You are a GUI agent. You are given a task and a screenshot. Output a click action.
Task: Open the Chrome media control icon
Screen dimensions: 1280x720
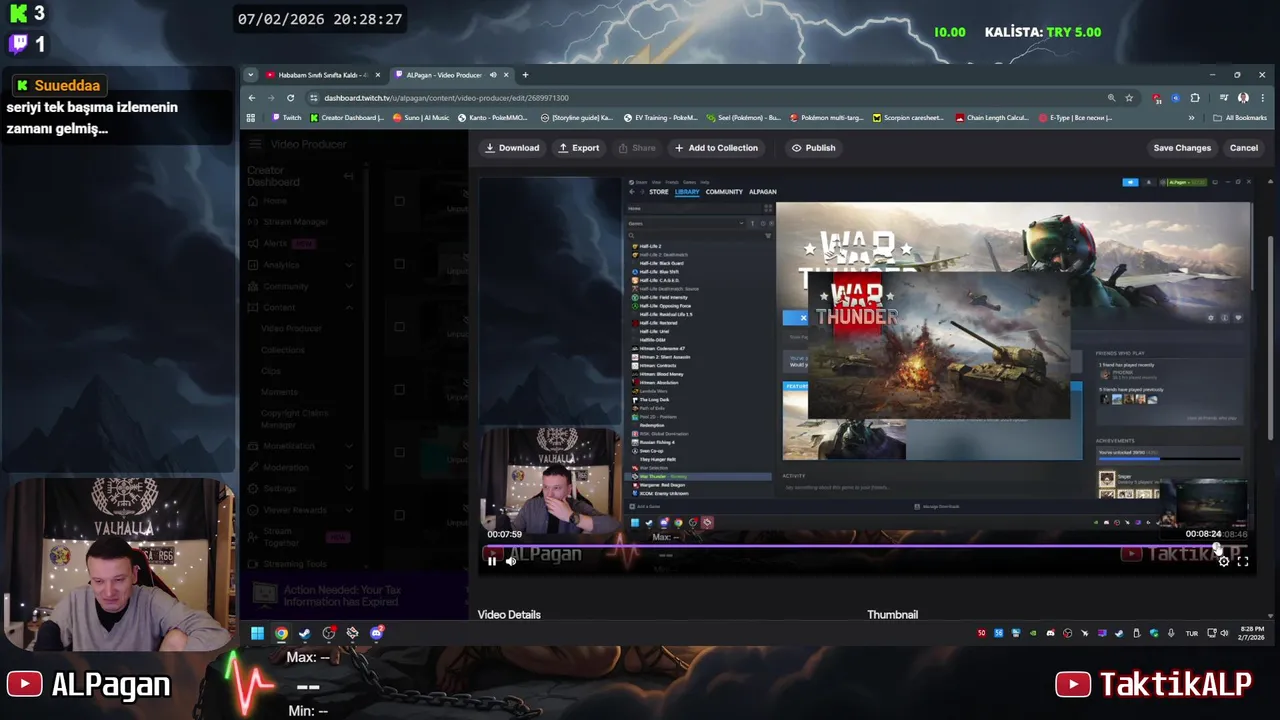[x=1223, y=98]
